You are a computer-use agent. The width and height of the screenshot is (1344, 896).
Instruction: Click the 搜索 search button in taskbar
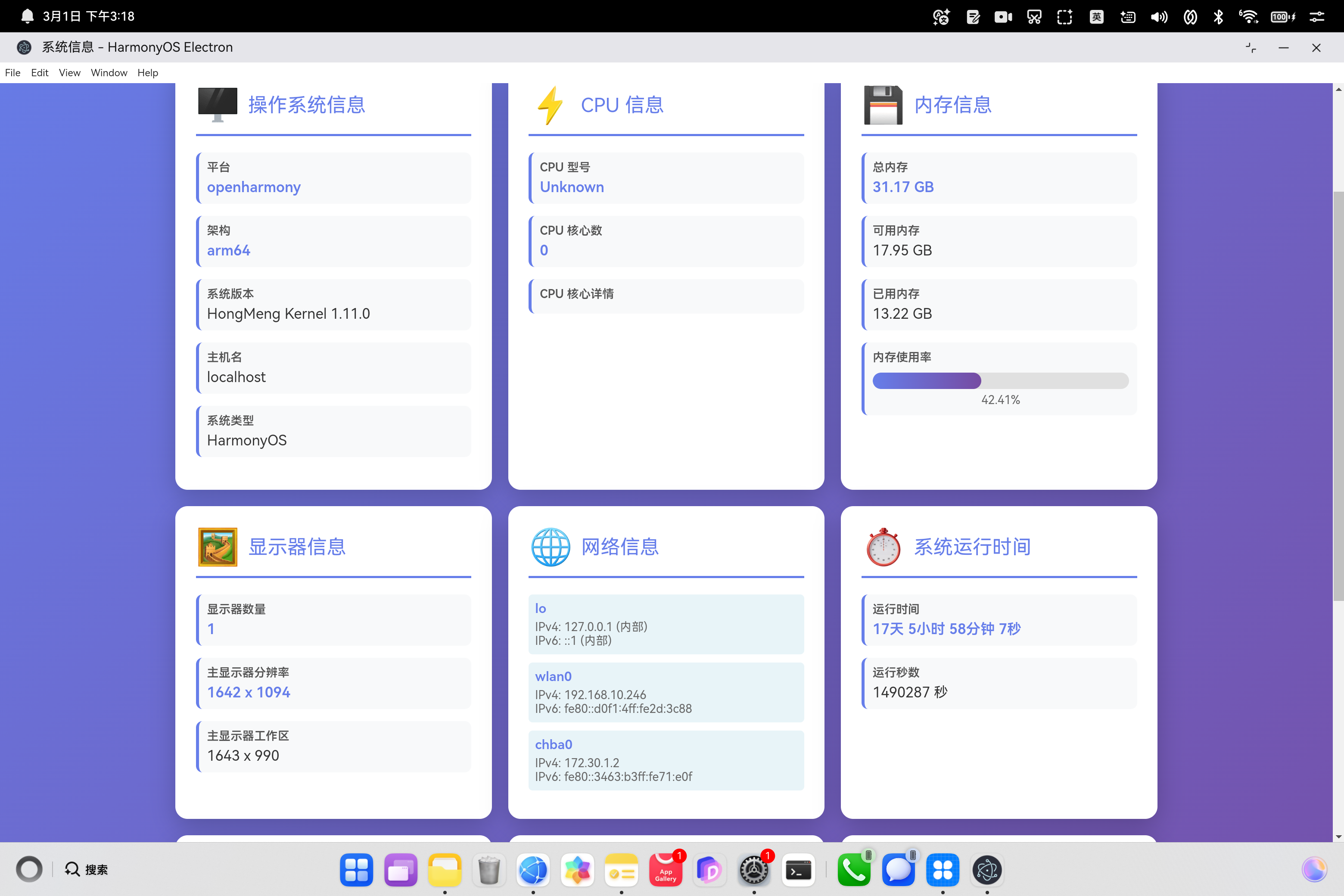[86, 869]
